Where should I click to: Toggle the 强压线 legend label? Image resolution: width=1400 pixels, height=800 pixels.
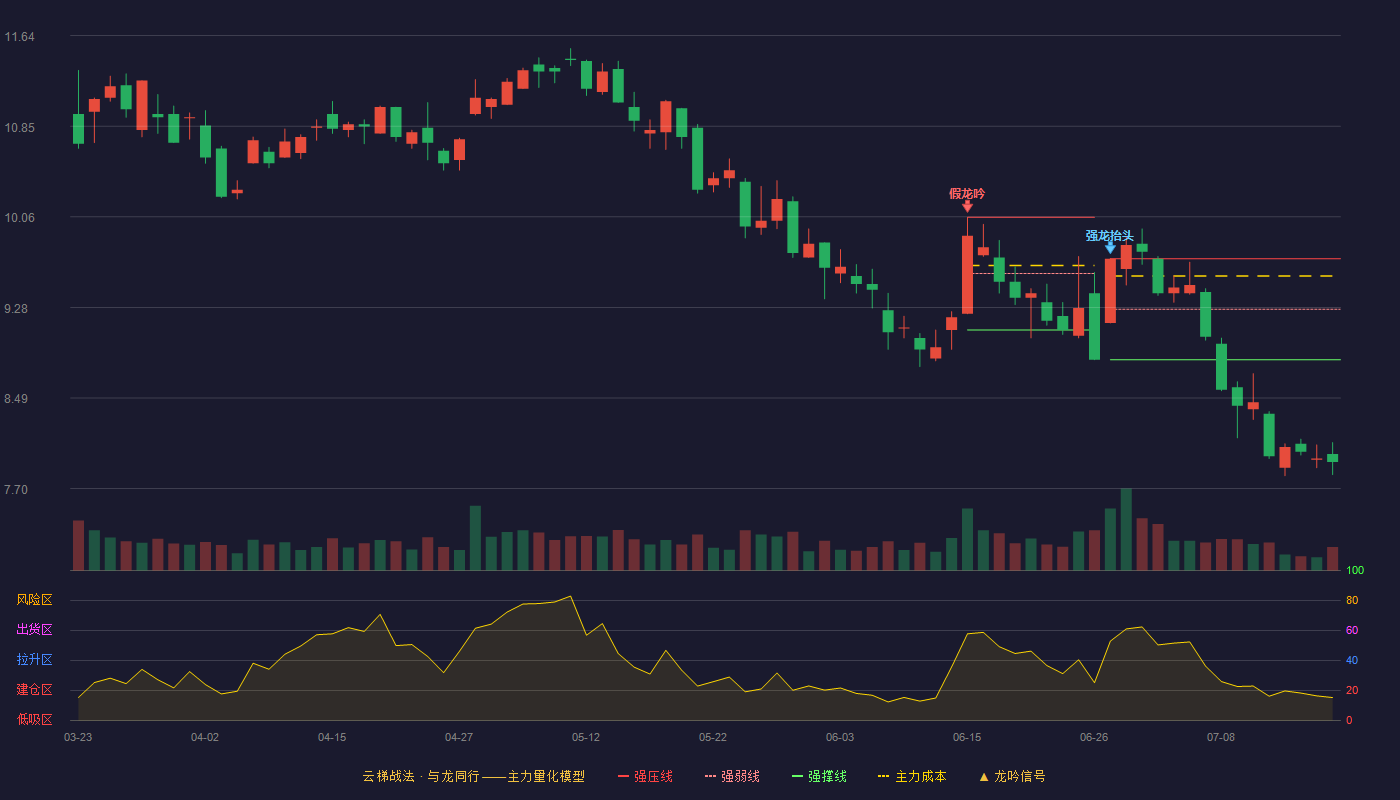click(x=653, y=776)
